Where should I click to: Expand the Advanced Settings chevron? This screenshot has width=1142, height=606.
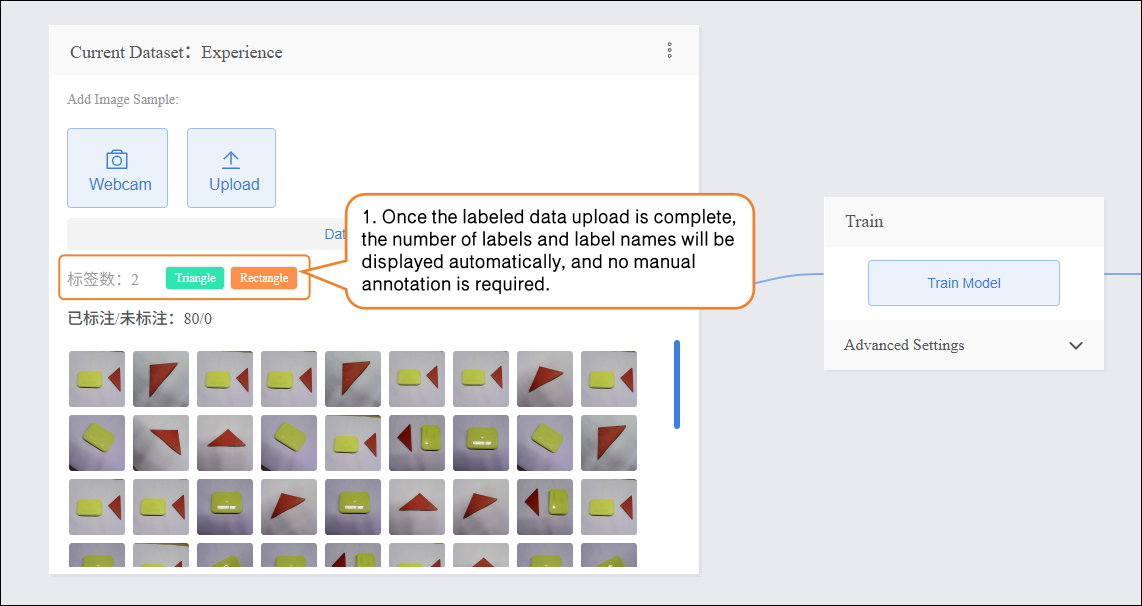pos(1075,346)
